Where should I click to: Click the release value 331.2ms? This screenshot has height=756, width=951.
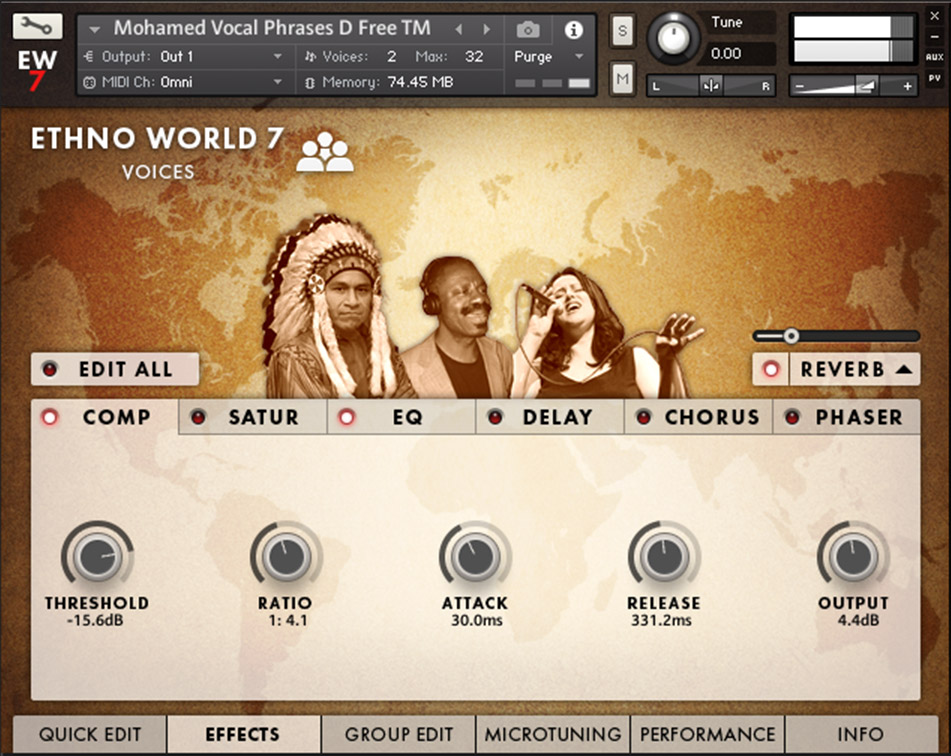pos(662,620)
